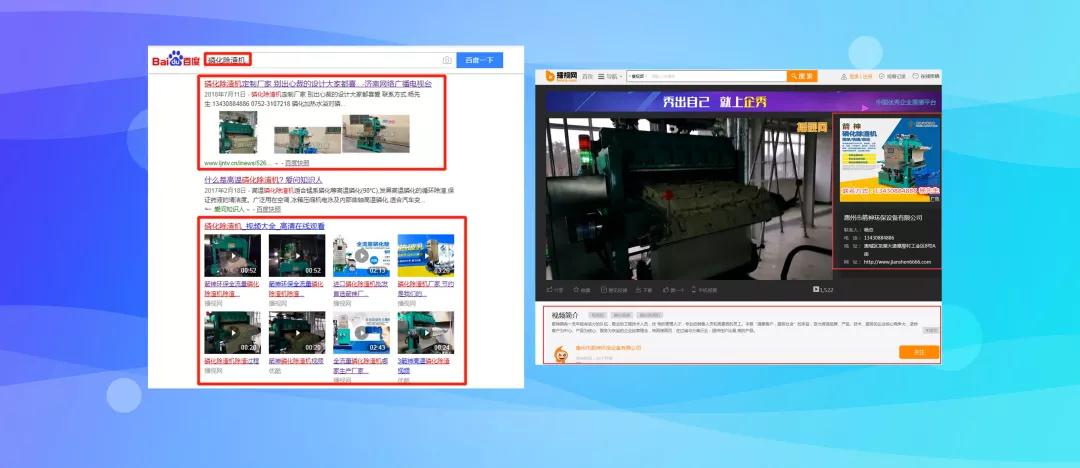The image size is (1080, 468).
Task: Play the first 00:52 video thumbnail
Action: tap(232, 256)
